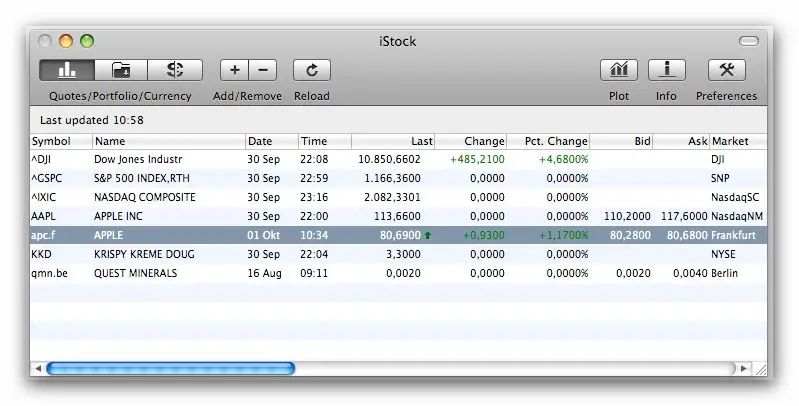
Task: Click the 2.082,3301 last price
Action: pyautogui.click(x=392, y=197)
